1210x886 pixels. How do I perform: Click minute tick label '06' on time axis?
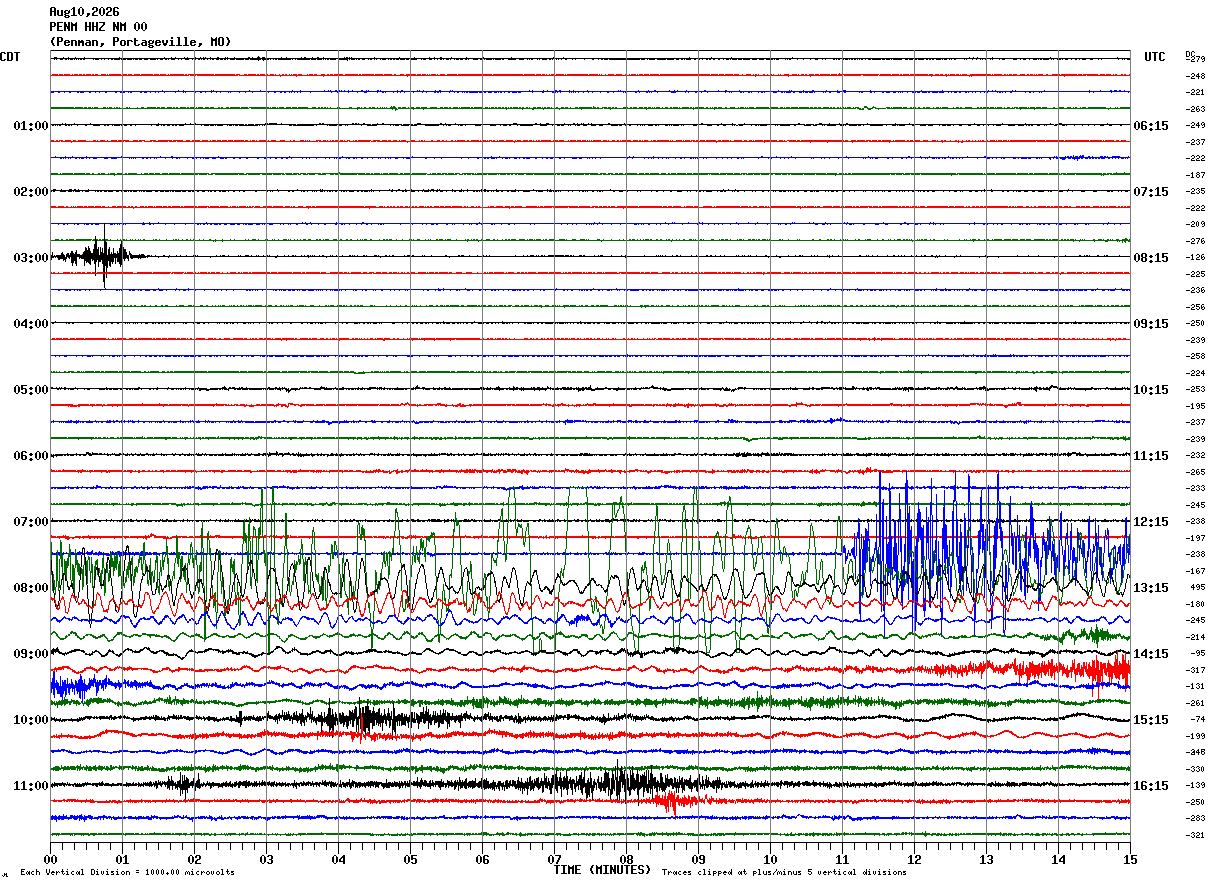click(483, 859)
